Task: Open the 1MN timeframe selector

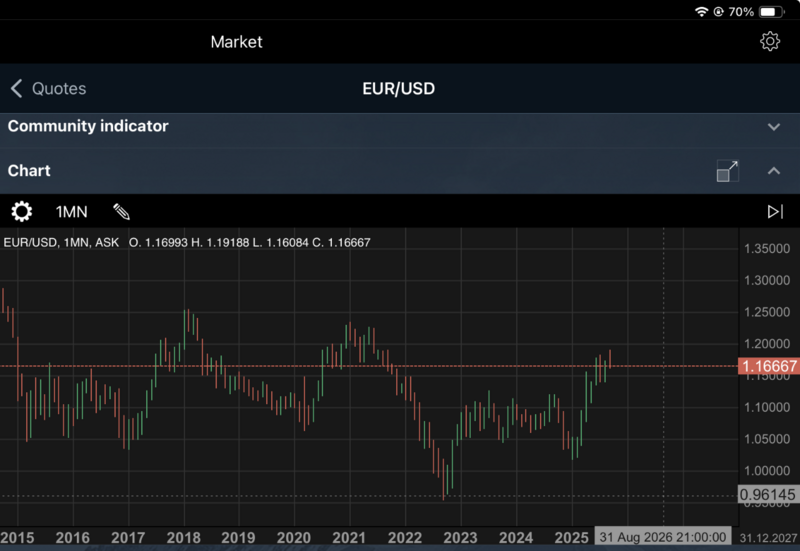Action: pyautogui.click(x=72, y=212)
